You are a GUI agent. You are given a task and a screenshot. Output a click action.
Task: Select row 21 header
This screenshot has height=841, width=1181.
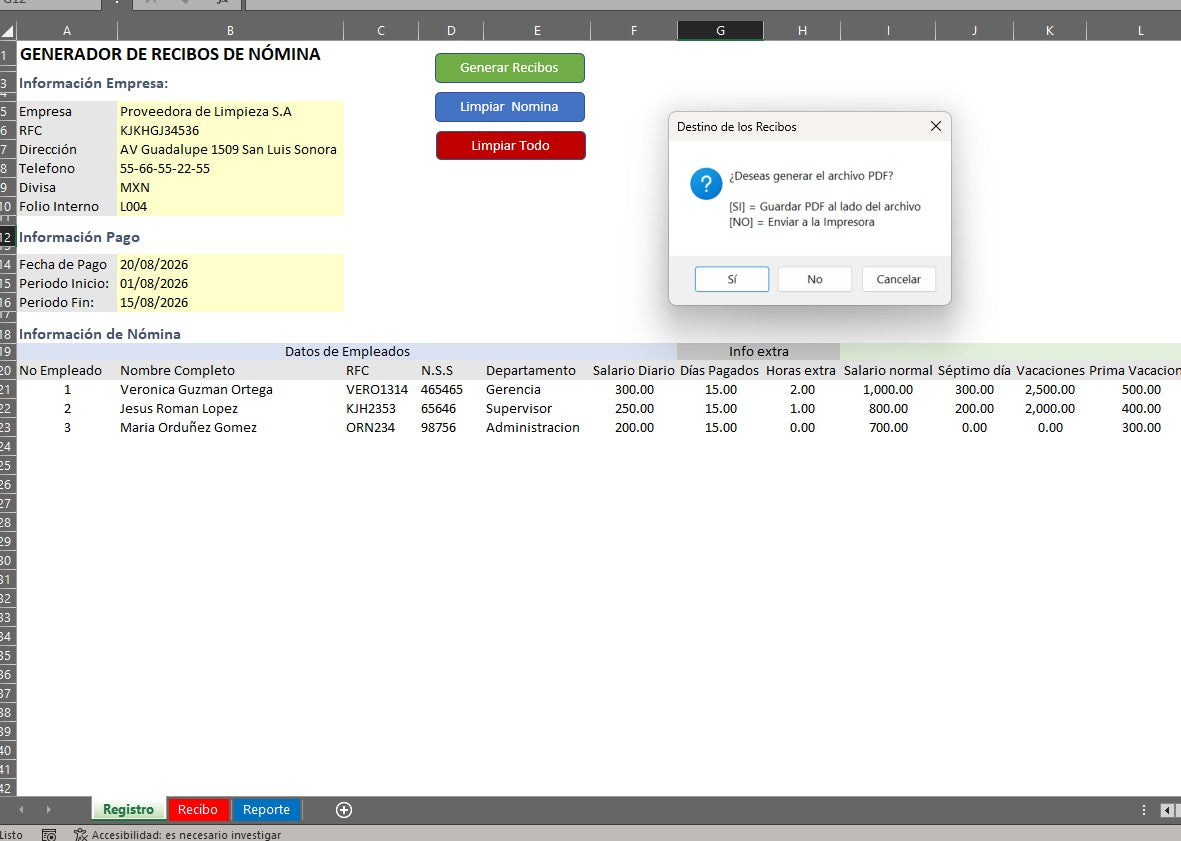(8, 389)
